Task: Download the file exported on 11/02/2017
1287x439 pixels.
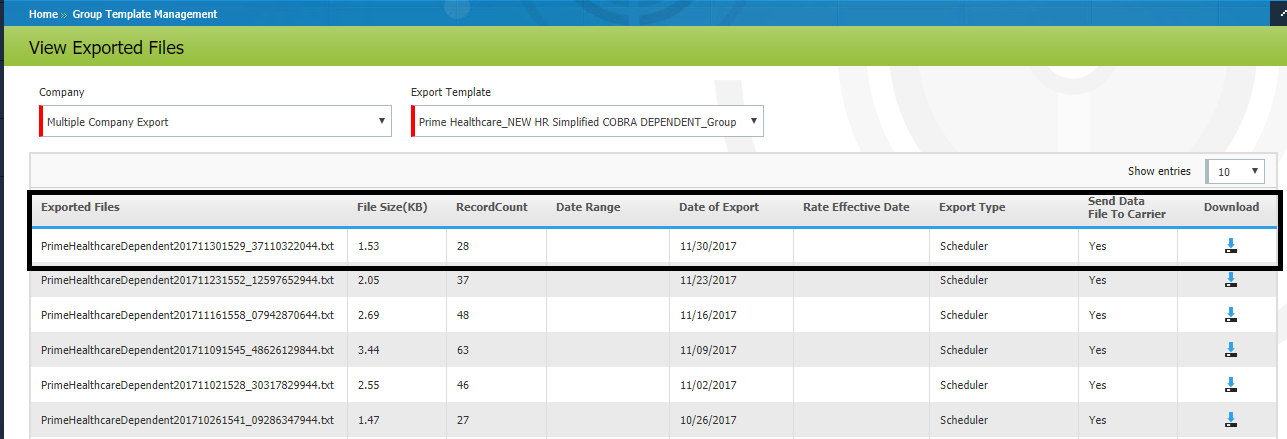Action: [1231, 385]
